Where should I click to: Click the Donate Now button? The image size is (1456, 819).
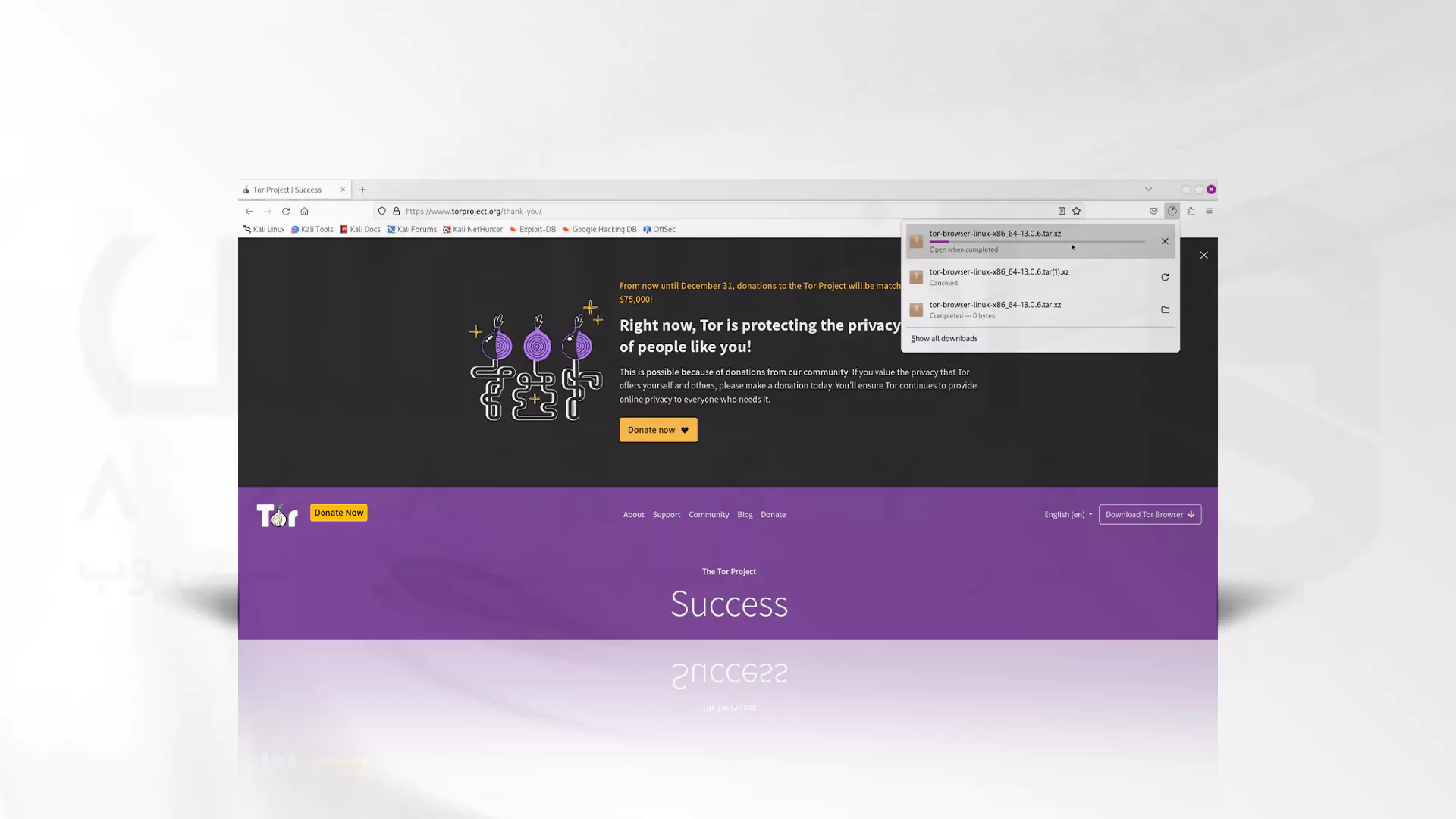(339, 511)
